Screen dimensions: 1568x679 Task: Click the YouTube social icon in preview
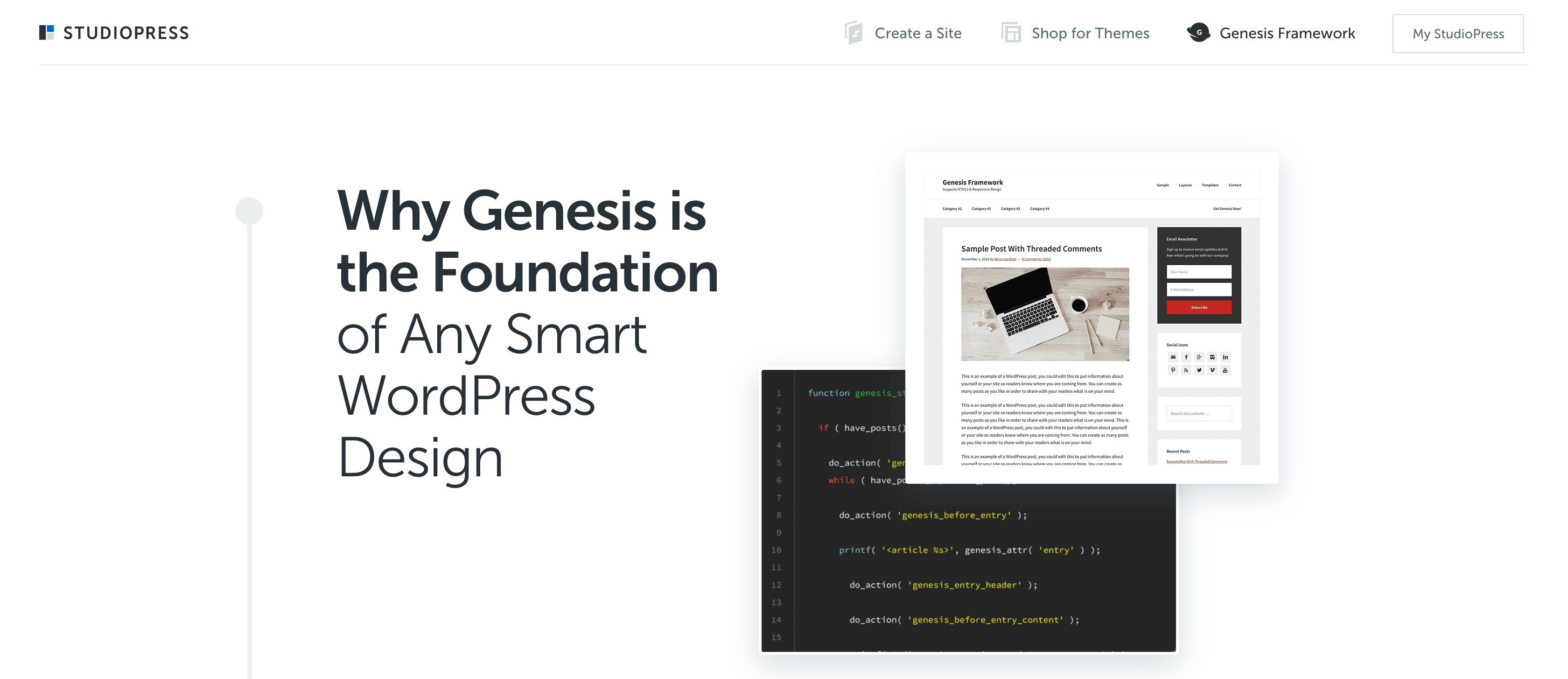[x=1225, y=370]
